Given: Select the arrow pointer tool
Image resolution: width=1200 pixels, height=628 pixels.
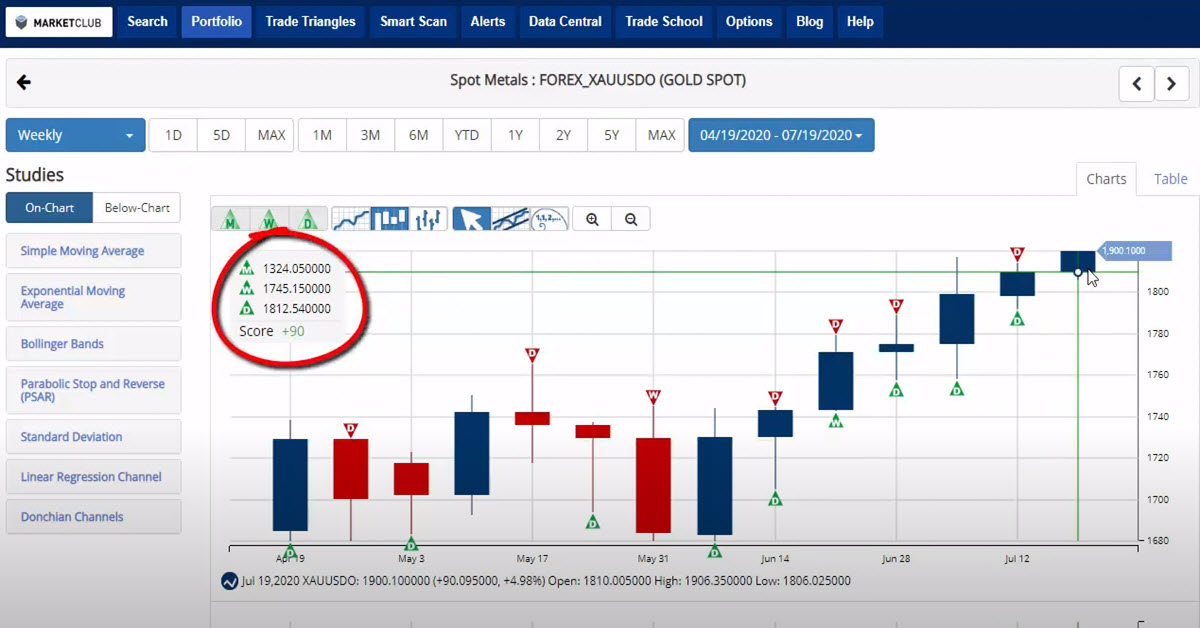Looking at the screenshot, I should [x=472, y=218].
